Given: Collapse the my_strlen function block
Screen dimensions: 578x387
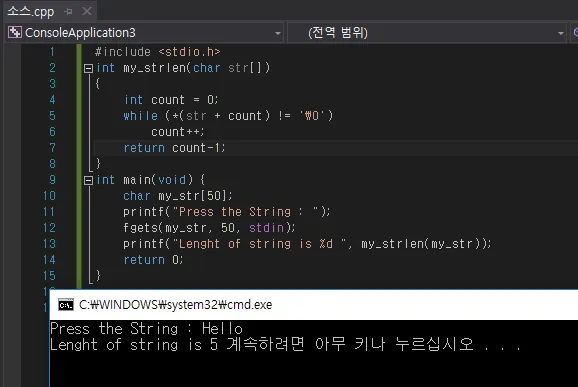Looking at the screenshot, I should pyautogui.click(x=88, y=68).
